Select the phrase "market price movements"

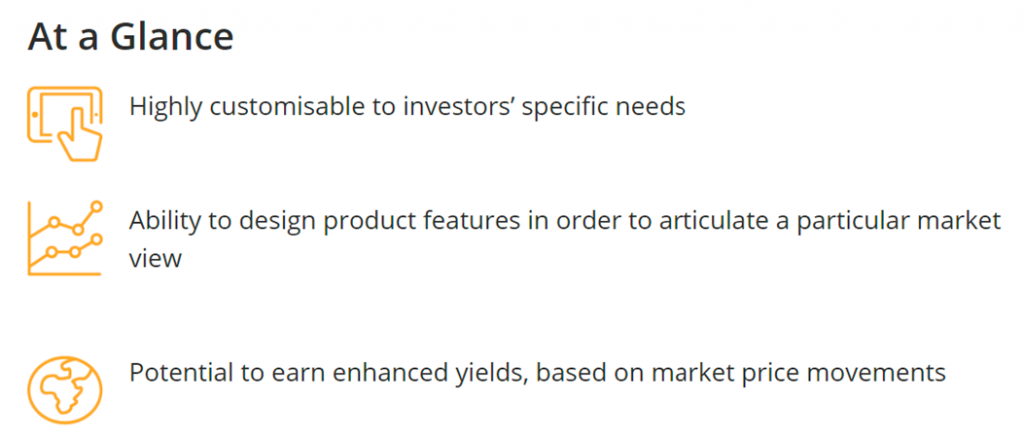pyautogui.click(x=799, y=373)
